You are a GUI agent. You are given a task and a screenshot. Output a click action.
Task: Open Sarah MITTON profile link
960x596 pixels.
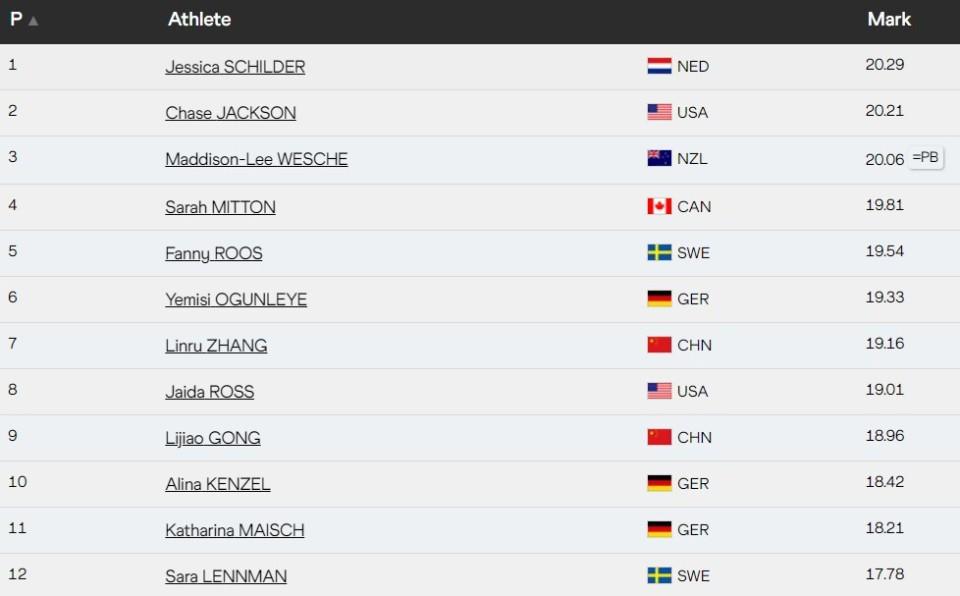click(x=220, y=207)
